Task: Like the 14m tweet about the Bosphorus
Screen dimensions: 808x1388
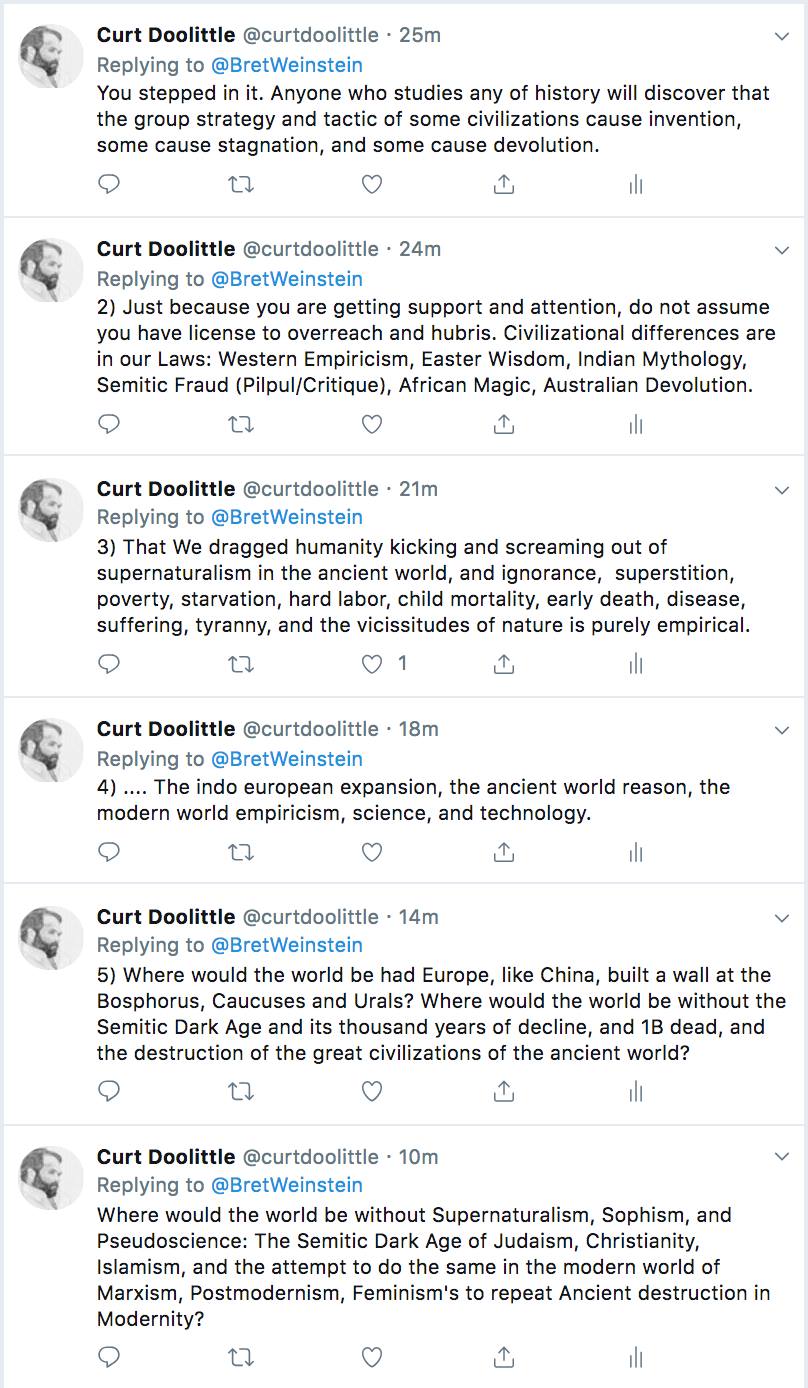Action: click(x=372, y=1092)
